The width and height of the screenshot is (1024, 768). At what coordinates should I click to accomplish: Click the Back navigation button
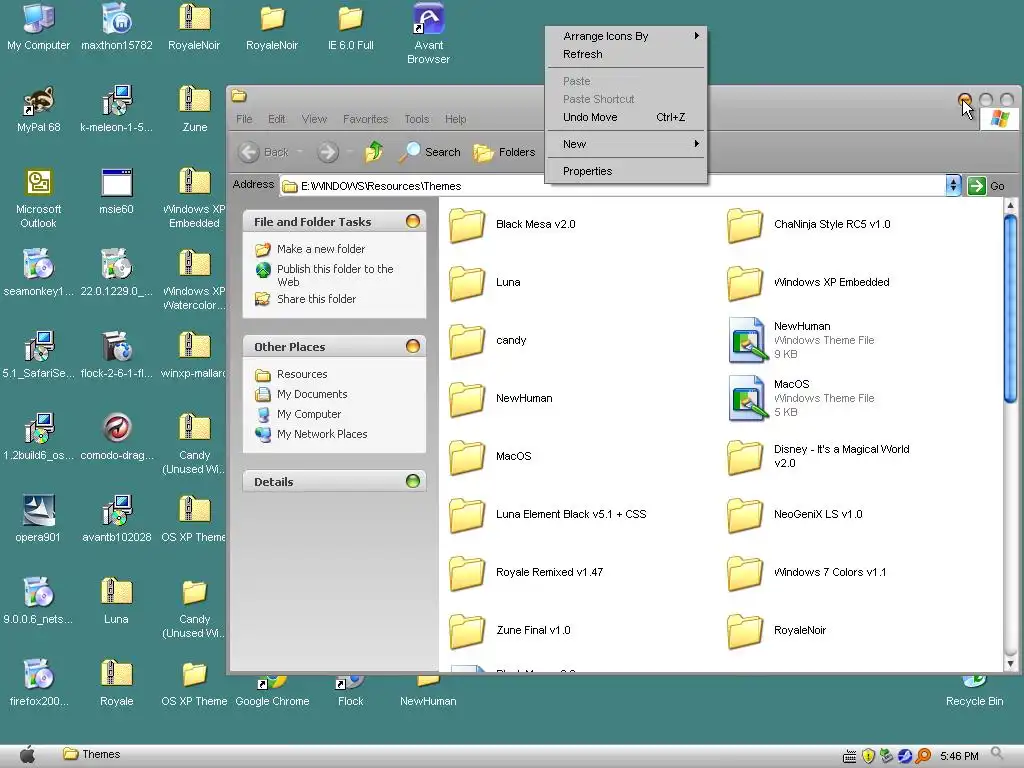[263, 152]
